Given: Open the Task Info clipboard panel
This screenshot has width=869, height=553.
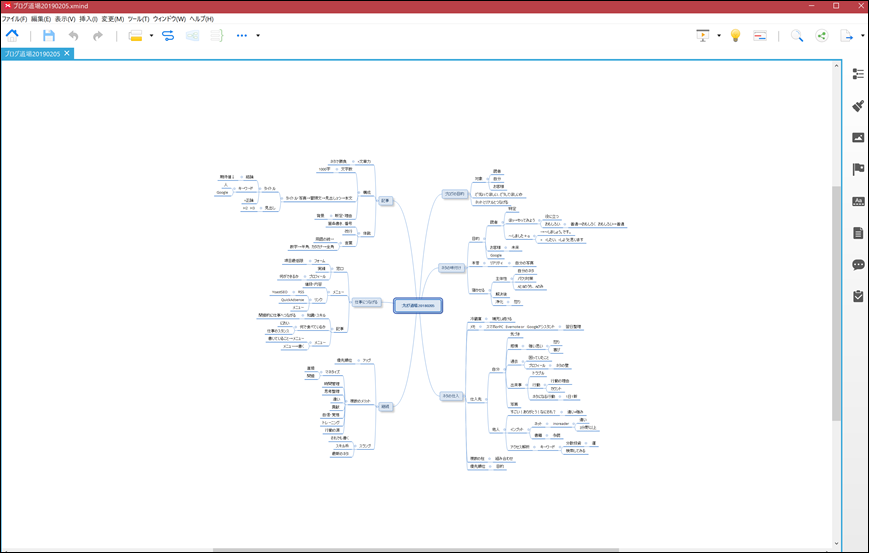Looking at the screenshot, I should pos(858,296).
